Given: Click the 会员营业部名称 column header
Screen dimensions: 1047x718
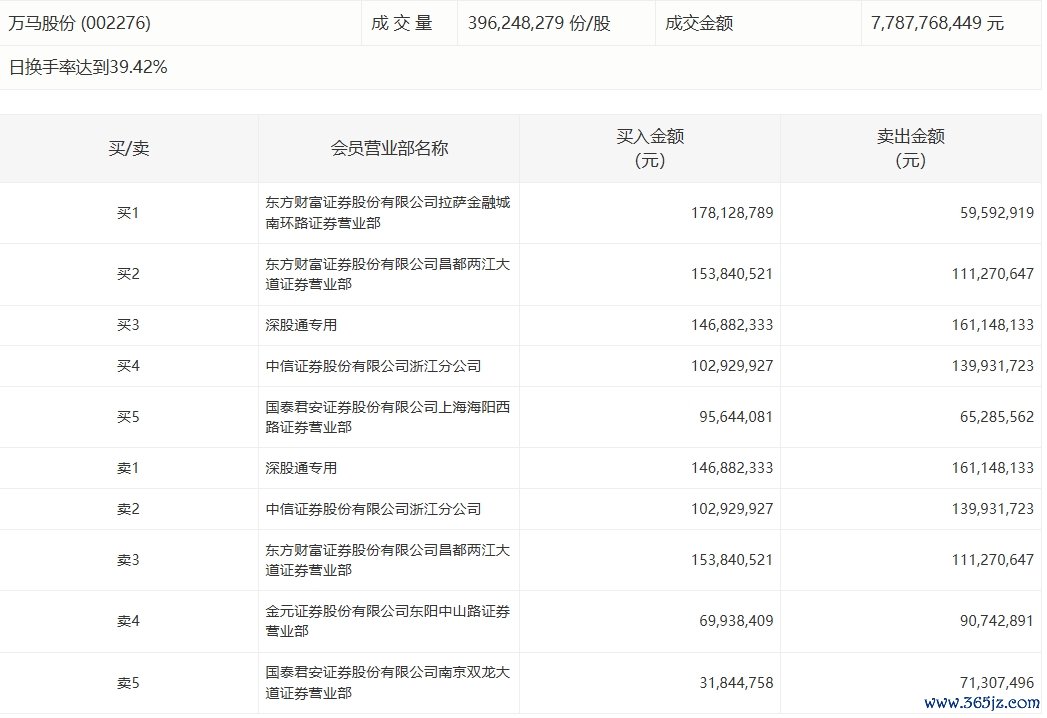Looking at the screenshot, I should [389, 148].
